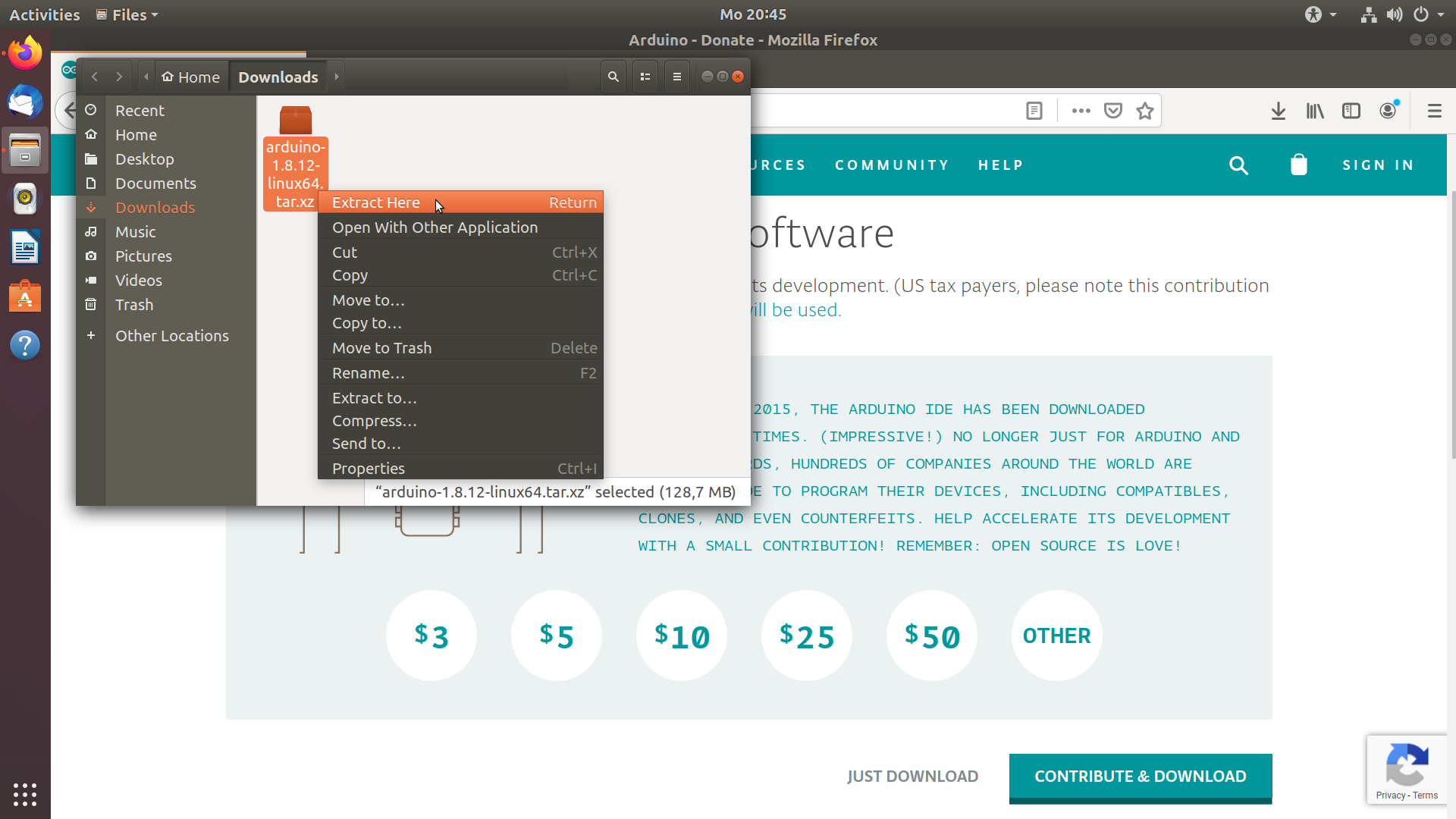Show applications grid in the dock

click(25, 794)
